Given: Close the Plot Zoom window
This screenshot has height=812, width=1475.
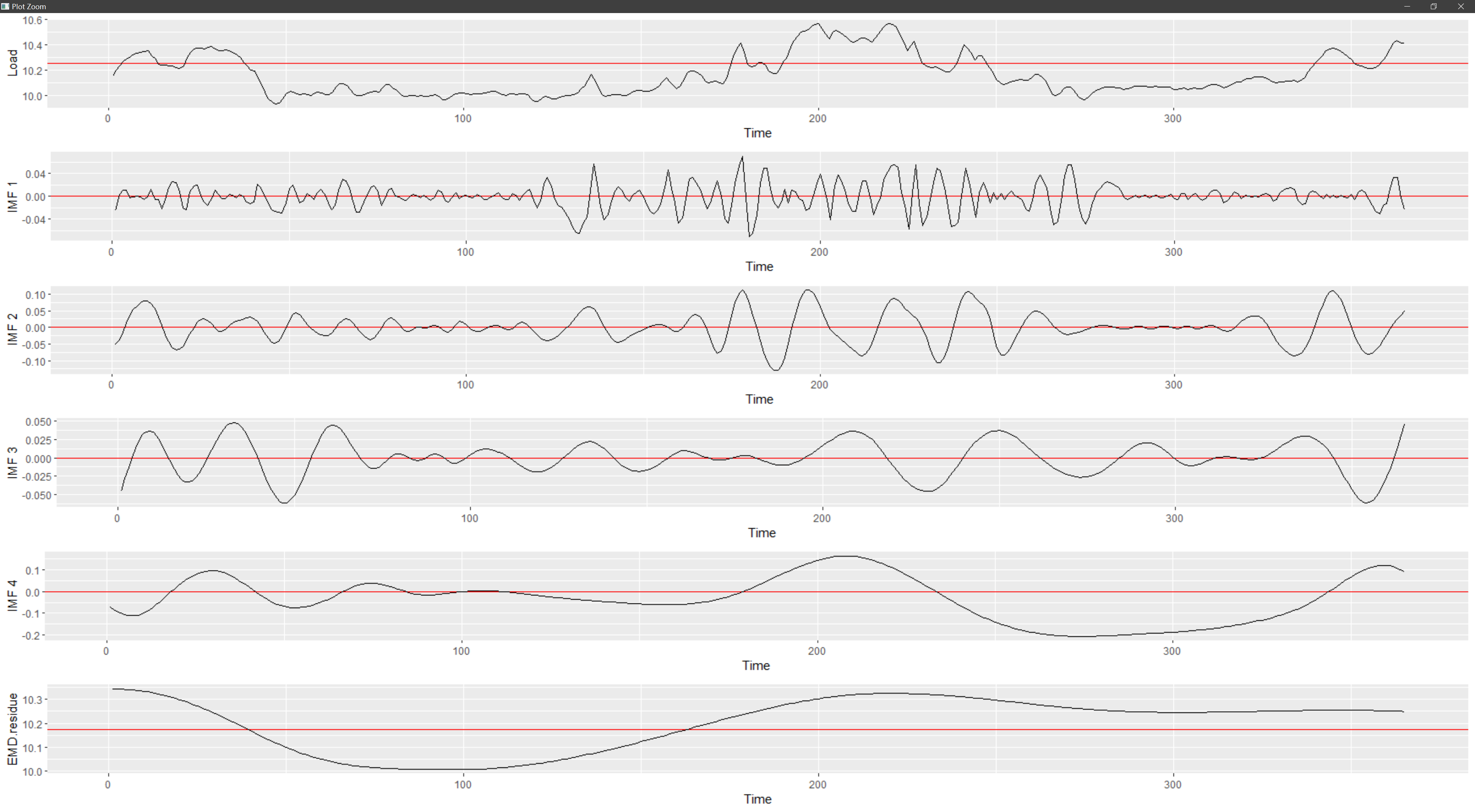Looking at the screenshot, I should [1461, 6].
